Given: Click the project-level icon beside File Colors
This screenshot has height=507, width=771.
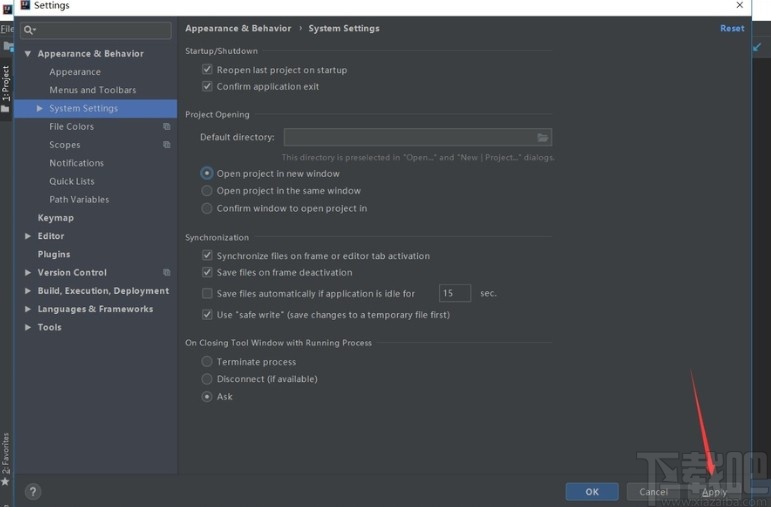Looking at the screenshot, I should point(167,127).
